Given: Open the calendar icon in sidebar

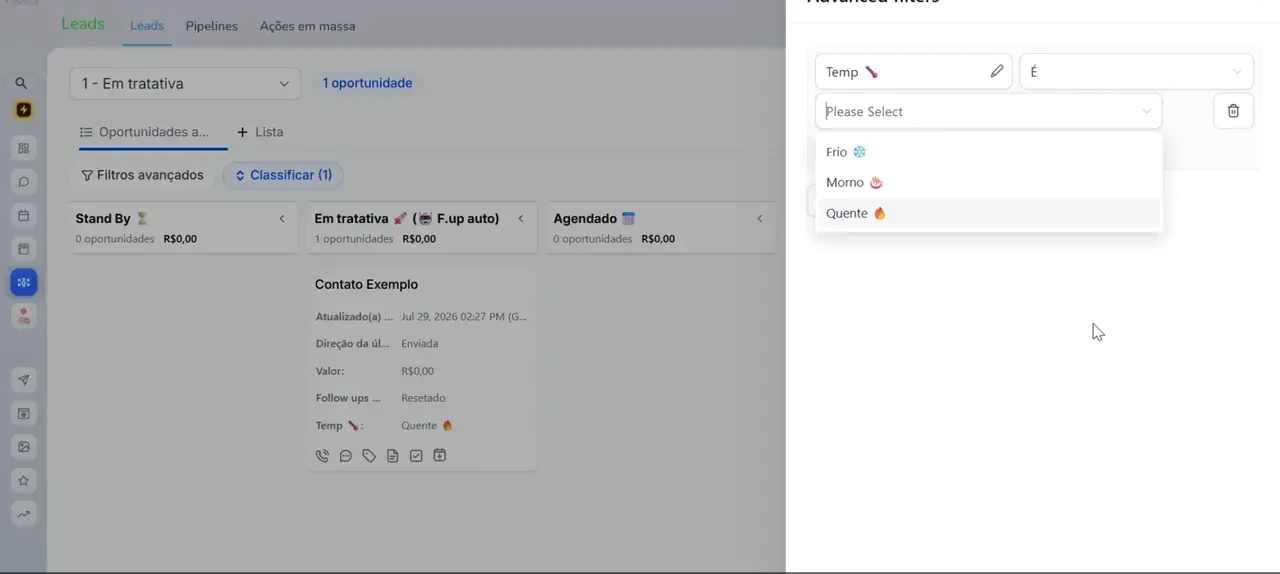Looking at the screenshot, I should click(x=23, y=215).
